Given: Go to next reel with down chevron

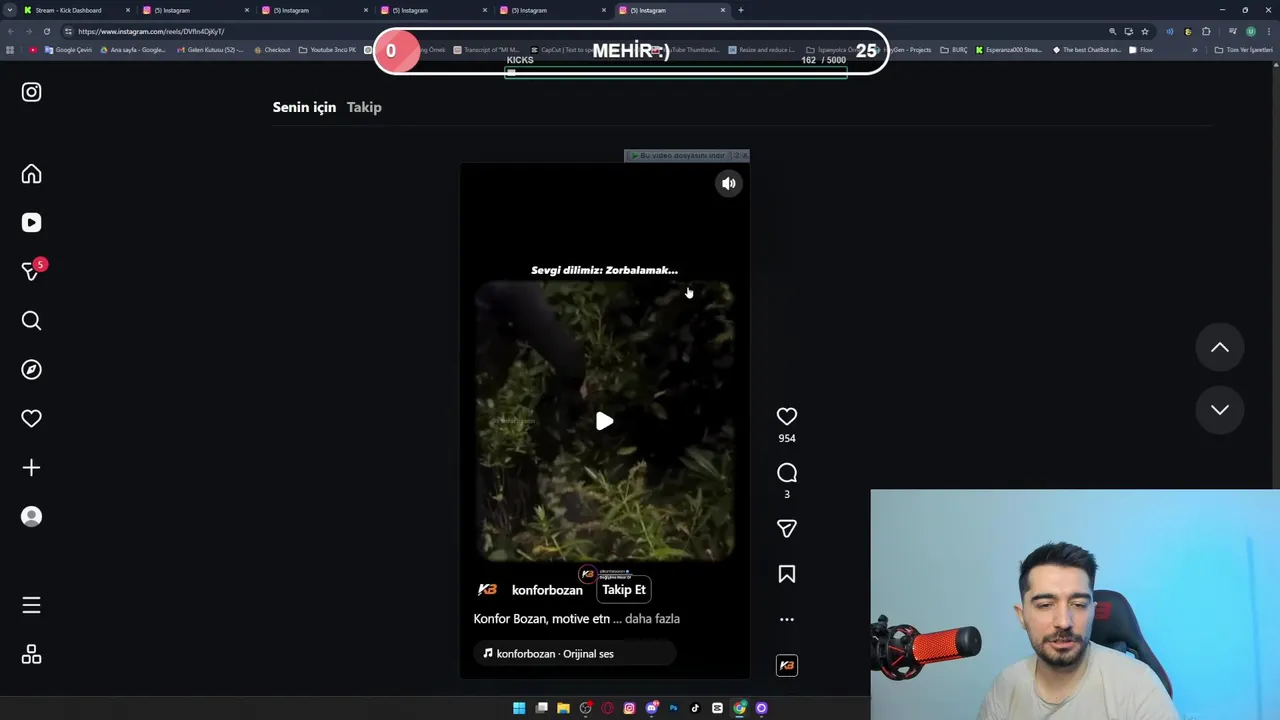Looking at the screenshot, I should pyautogui.click(x=1220, y=409).
